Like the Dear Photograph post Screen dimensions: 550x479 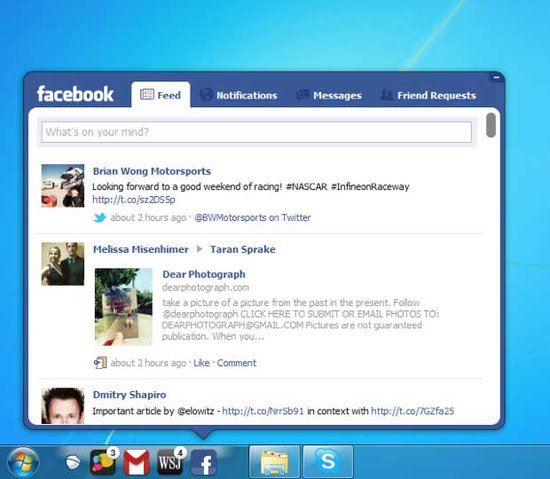click(201, 363)
